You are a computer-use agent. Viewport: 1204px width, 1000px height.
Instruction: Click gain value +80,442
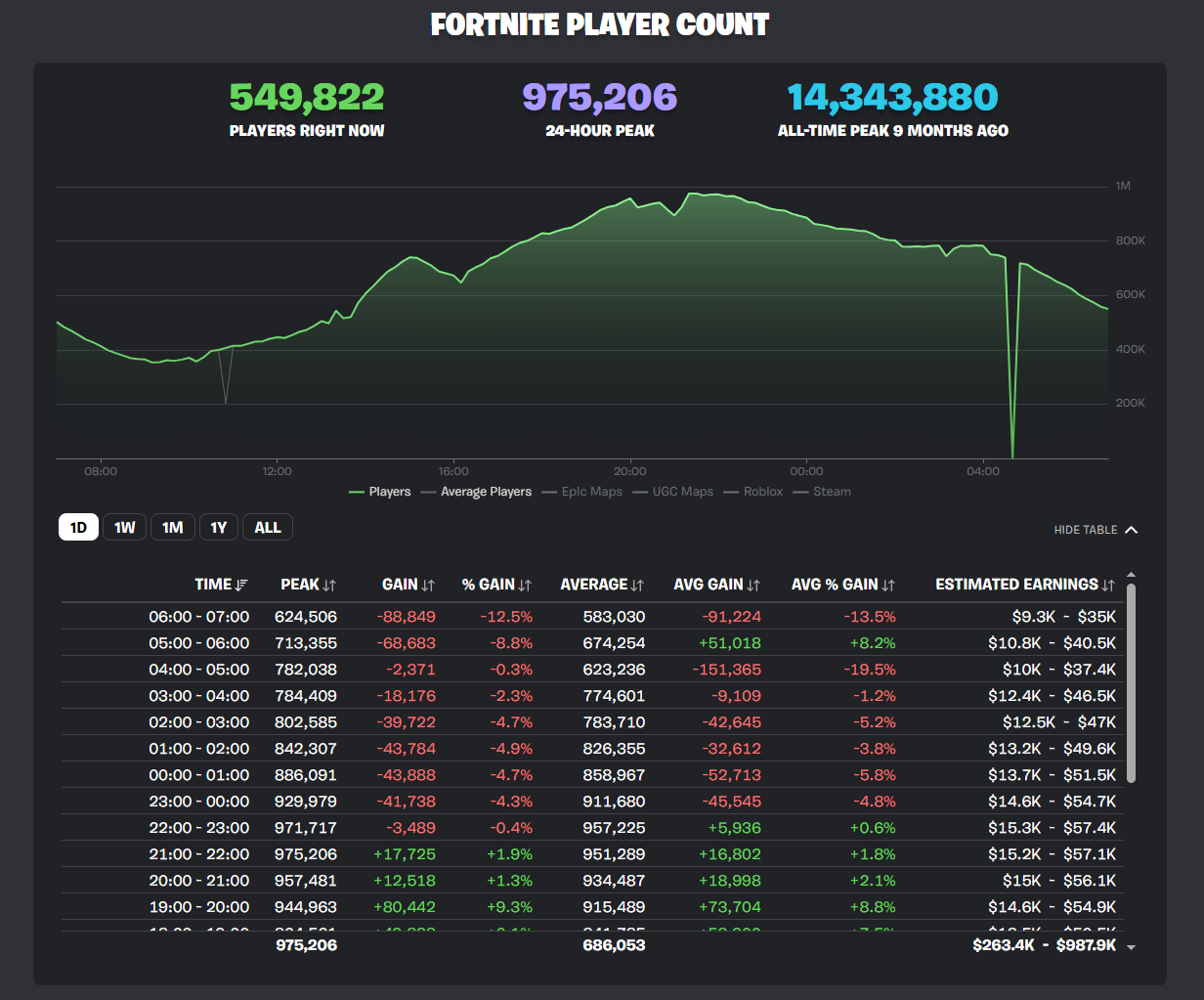(x=405, y=907)
